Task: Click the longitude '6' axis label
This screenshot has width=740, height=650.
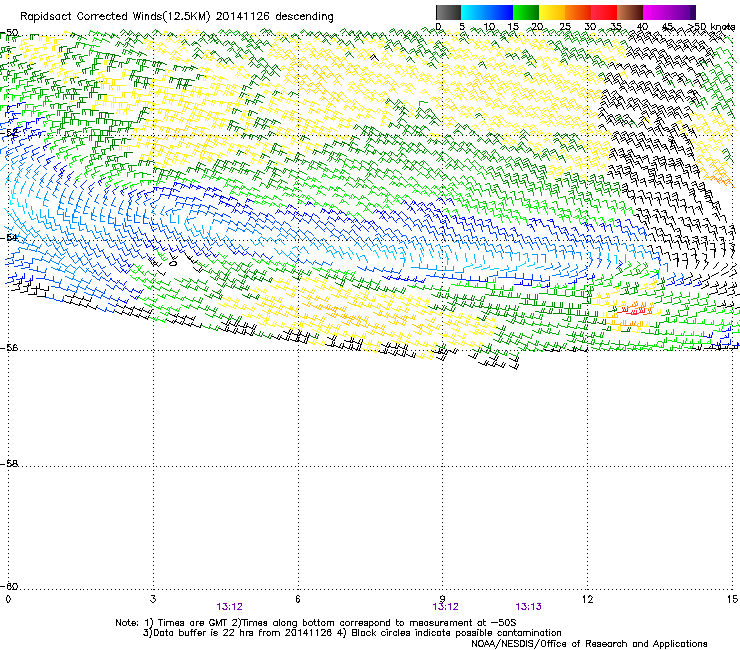Action: [298, 599]
